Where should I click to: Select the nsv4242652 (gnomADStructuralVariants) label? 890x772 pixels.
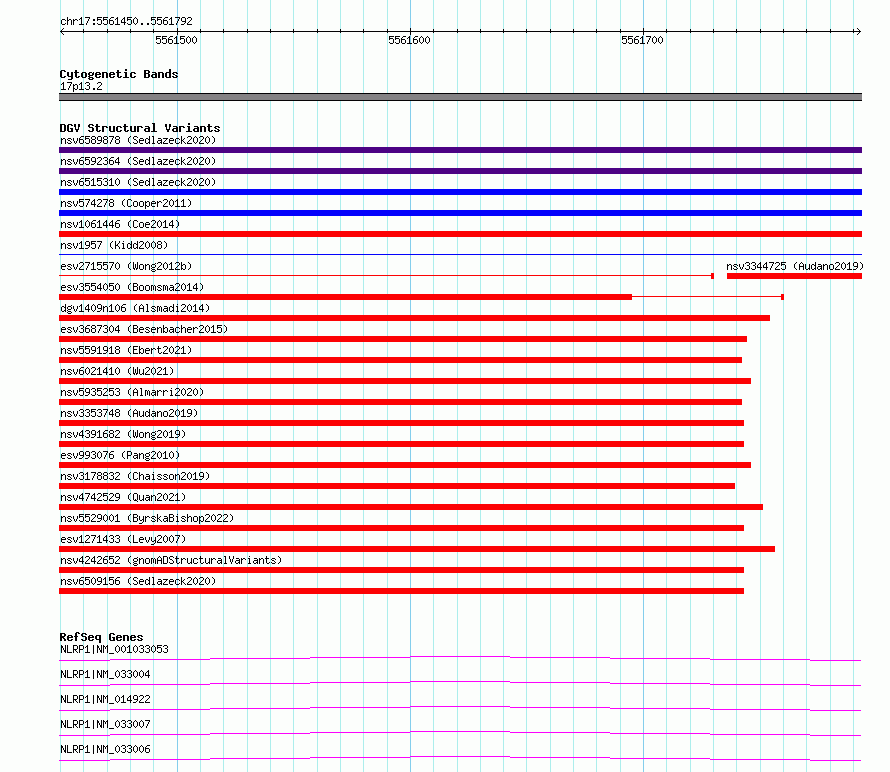[171, 560]
